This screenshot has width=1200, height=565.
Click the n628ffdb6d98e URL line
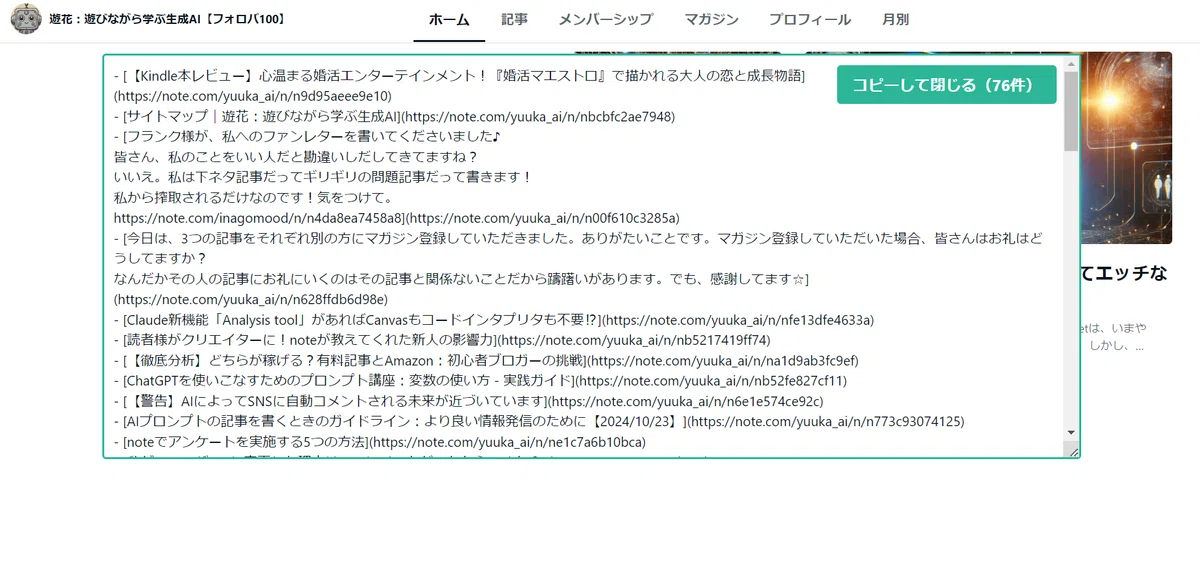pyautogui.click(x=251, y=299)
